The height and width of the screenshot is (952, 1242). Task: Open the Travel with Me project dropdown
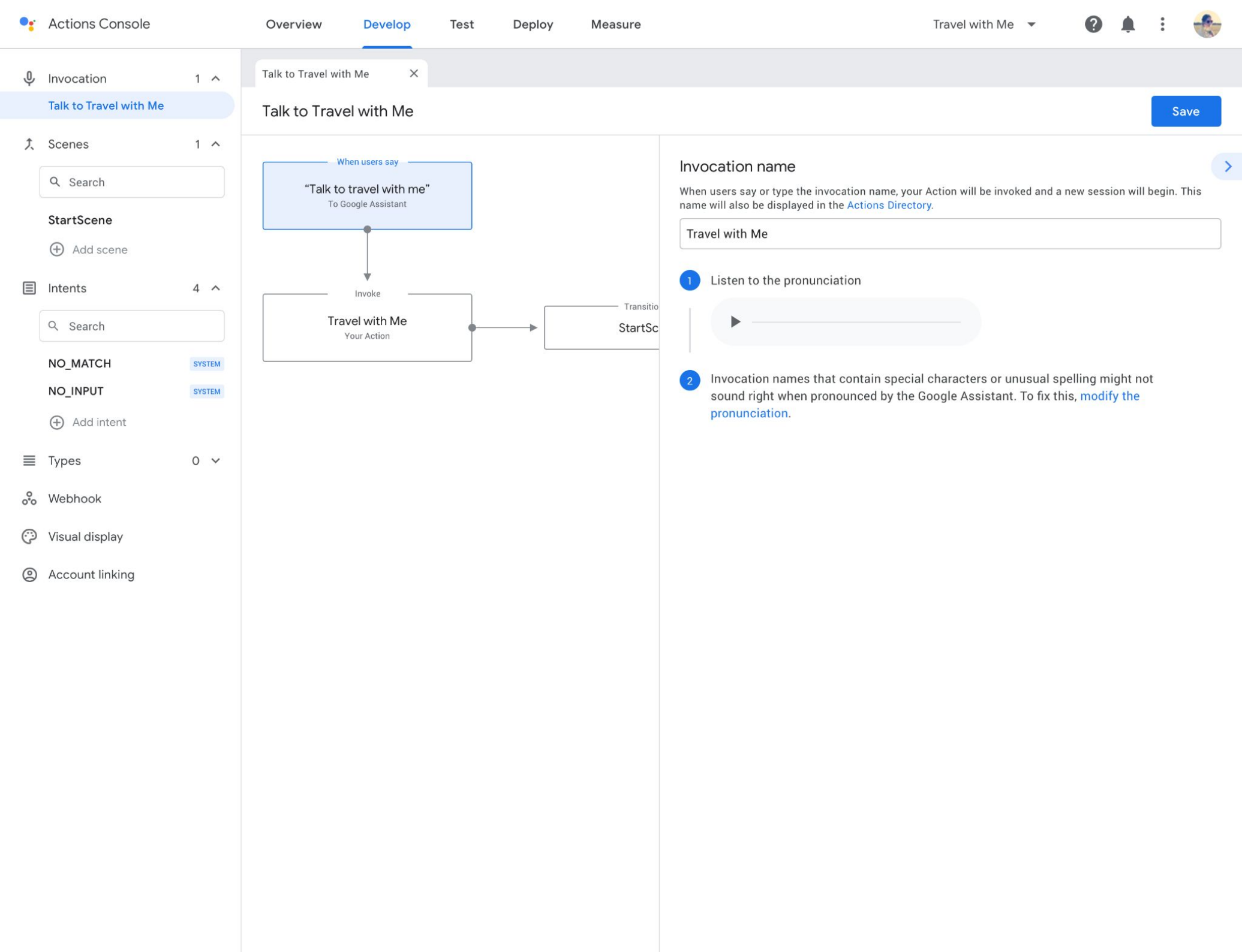click(x=984, y=25)
